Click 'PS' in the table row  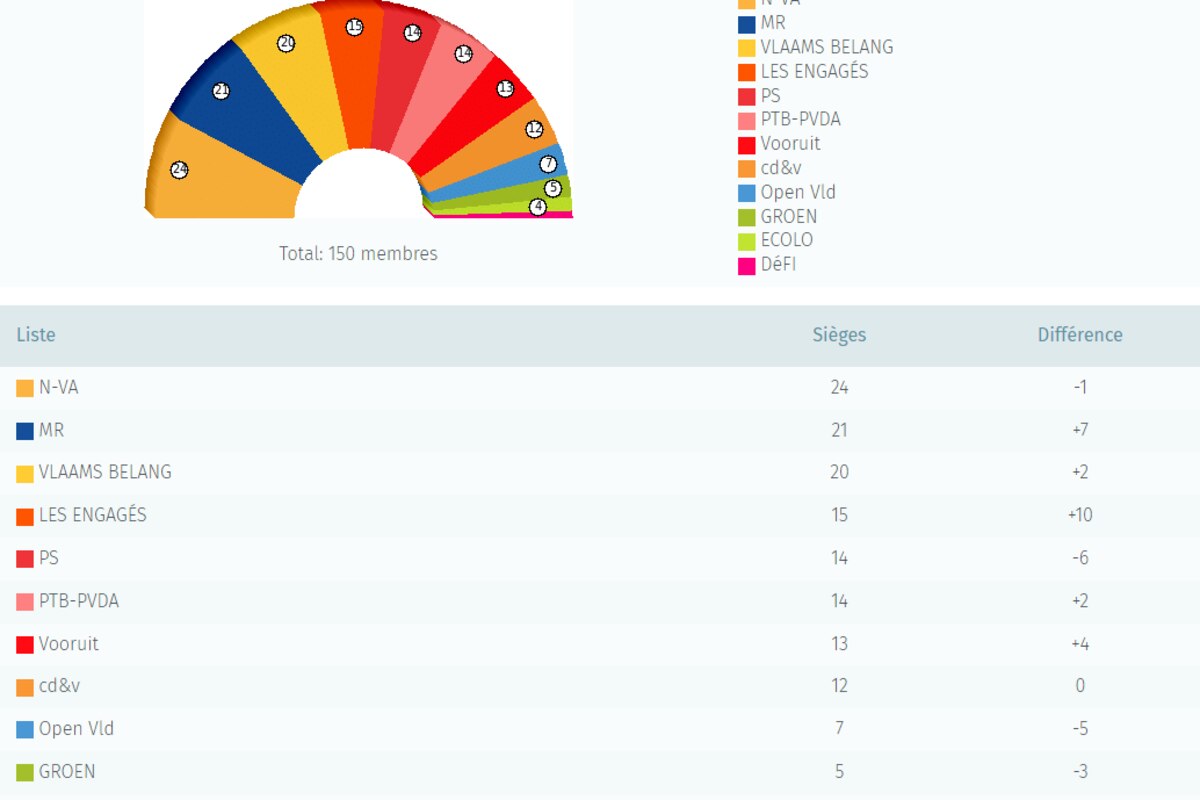click(49, 558)
